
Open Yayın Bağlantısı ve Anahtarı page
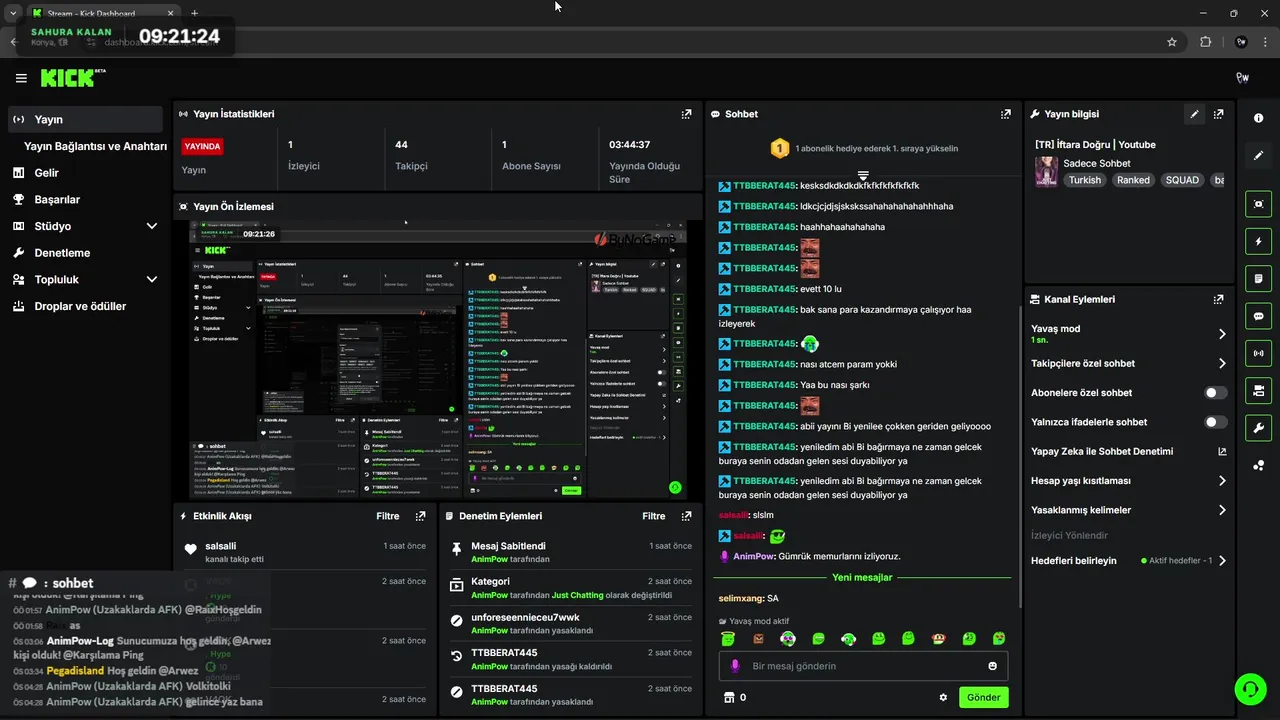tap(95, 146)
